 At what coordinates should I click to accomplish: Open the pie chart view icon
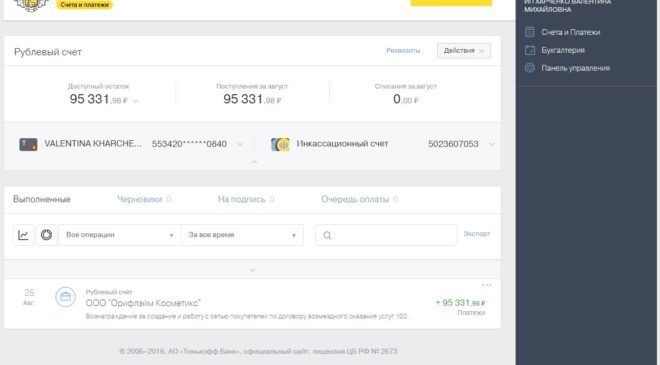(x=46, y=235)
